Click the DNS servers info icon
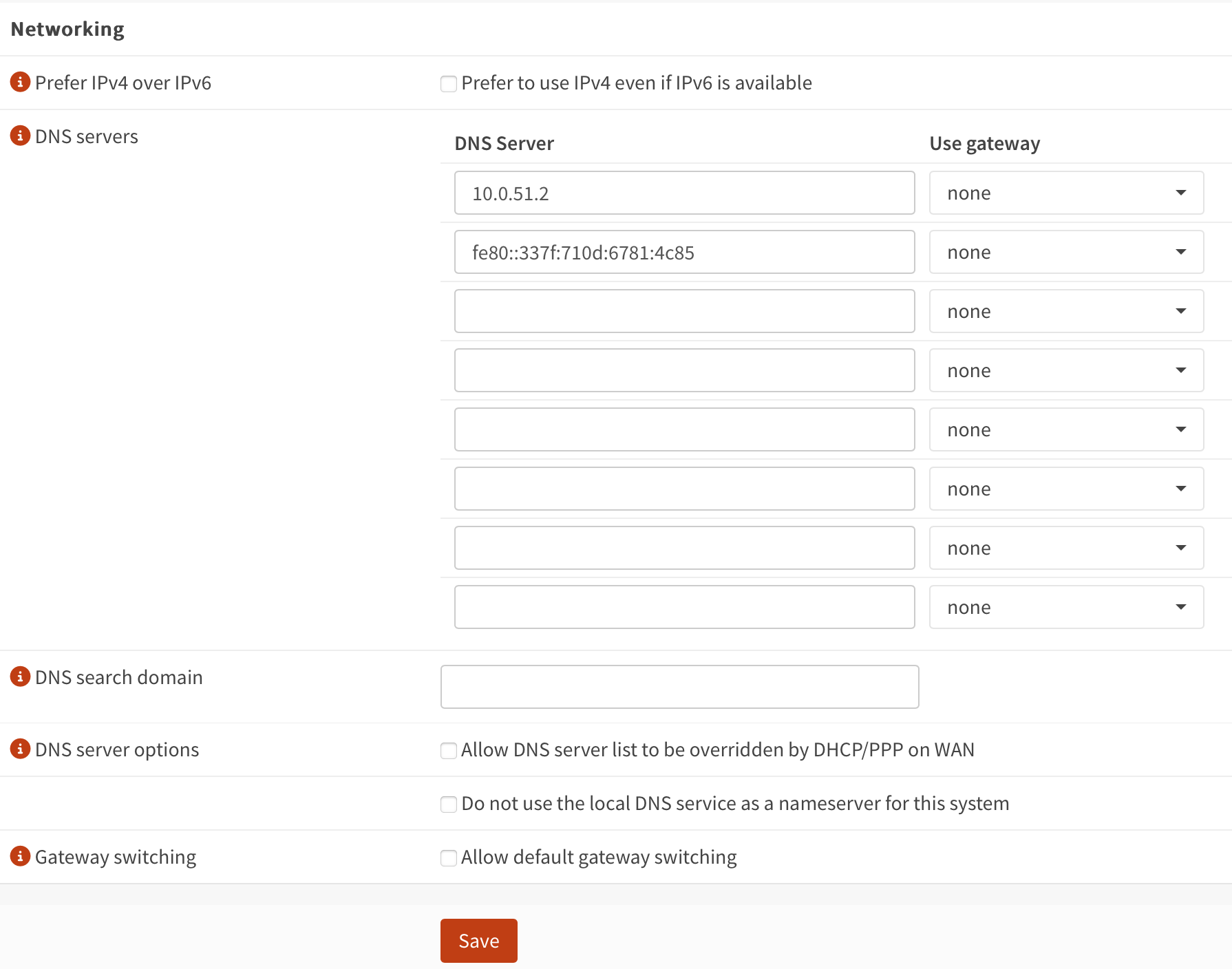Screen dimensions: 1232x969 pyautogui.click(x=20, y=136)
